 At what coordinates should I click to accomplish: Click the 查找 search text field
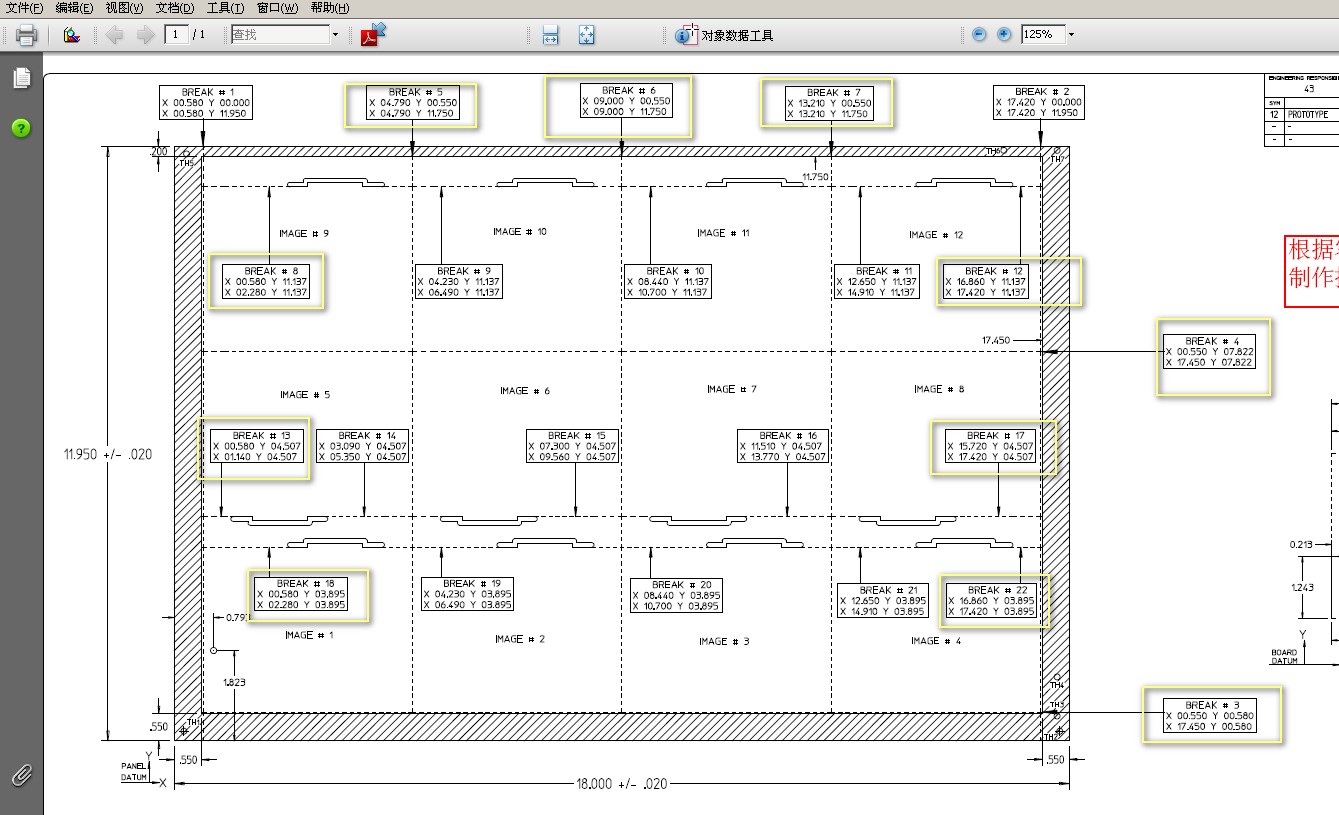pos(279,35)
